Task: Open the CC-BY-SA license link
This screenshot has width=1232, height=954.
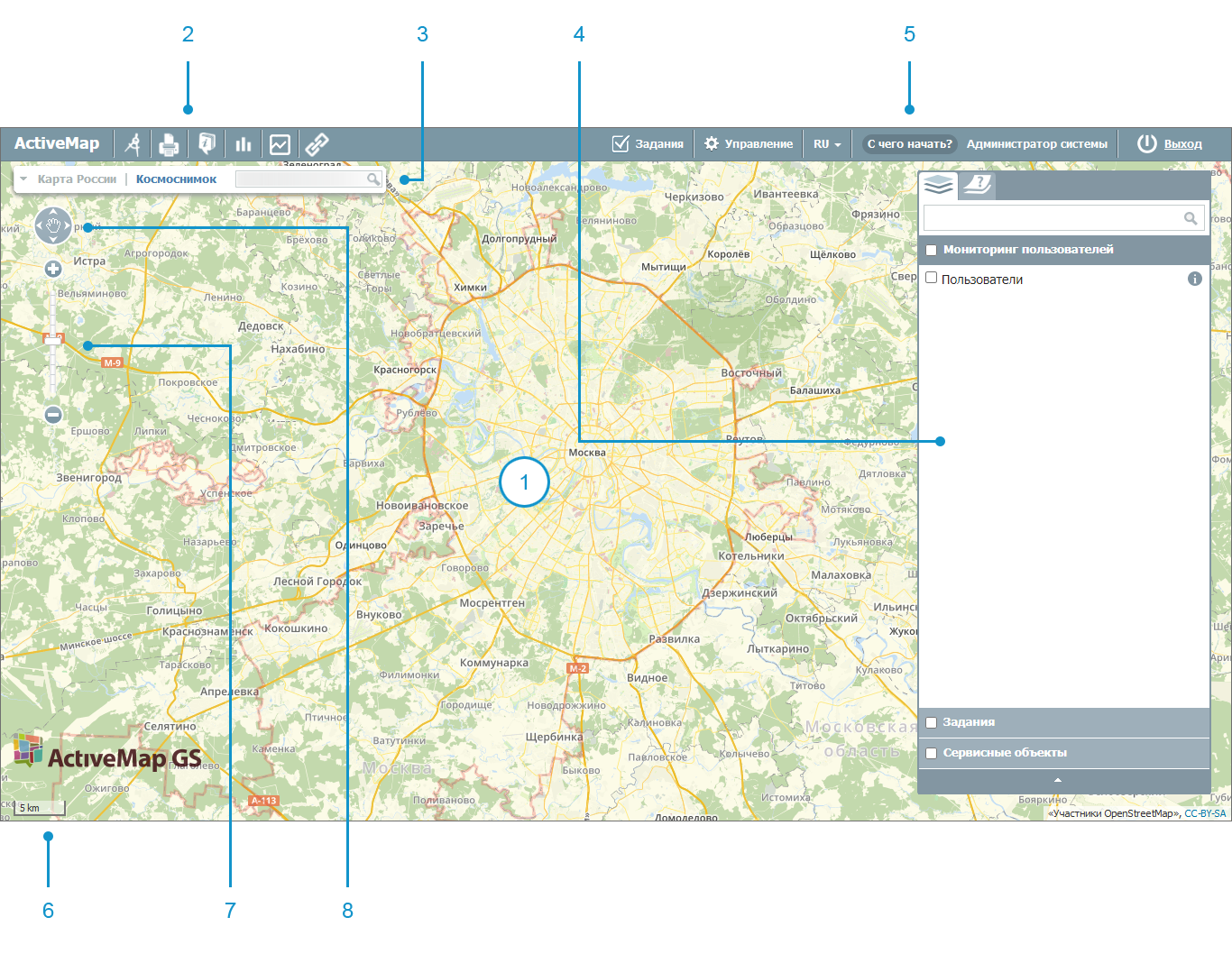Action: 1205,813
